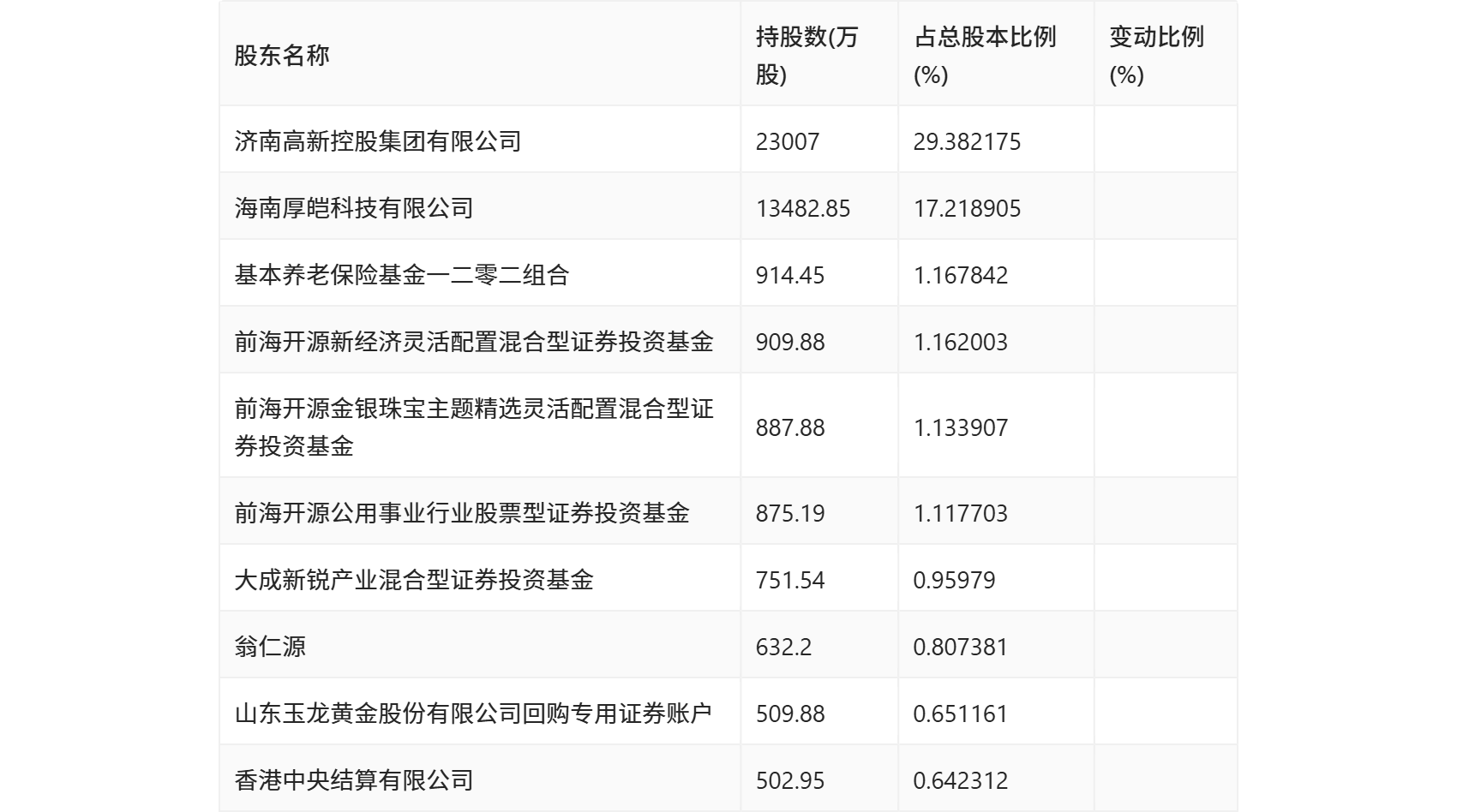
Task: Select shareholder 海南厚皑科技有限公司
Action: [x=354, y=208]
